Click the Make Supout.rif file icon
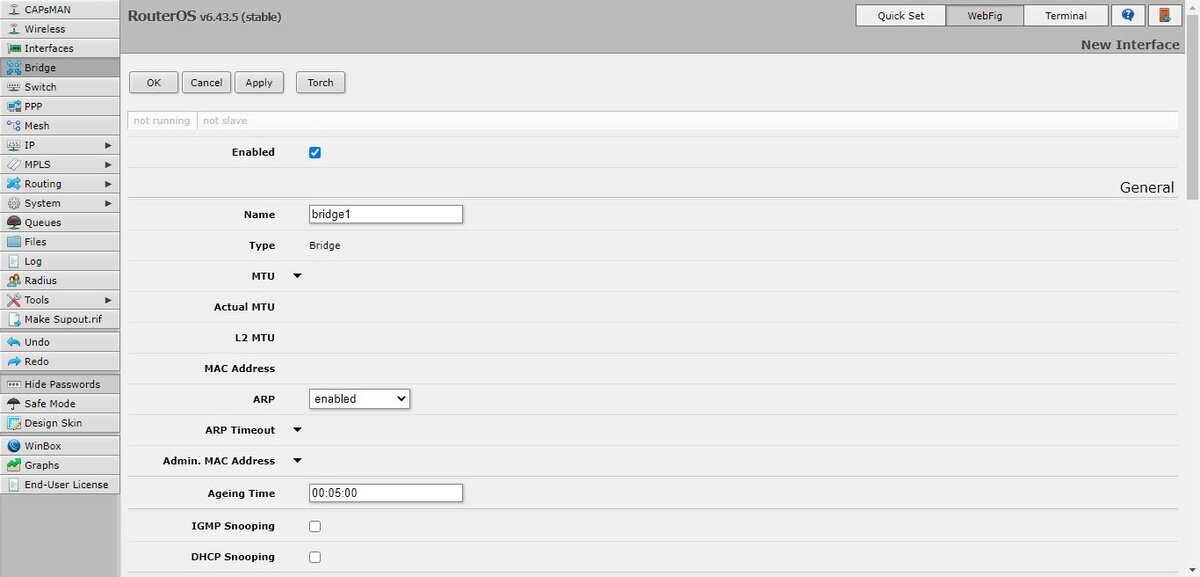Image resolution: width=1200 pixels, height=577 pixels. pyautogui.click(x=14, y=319)
